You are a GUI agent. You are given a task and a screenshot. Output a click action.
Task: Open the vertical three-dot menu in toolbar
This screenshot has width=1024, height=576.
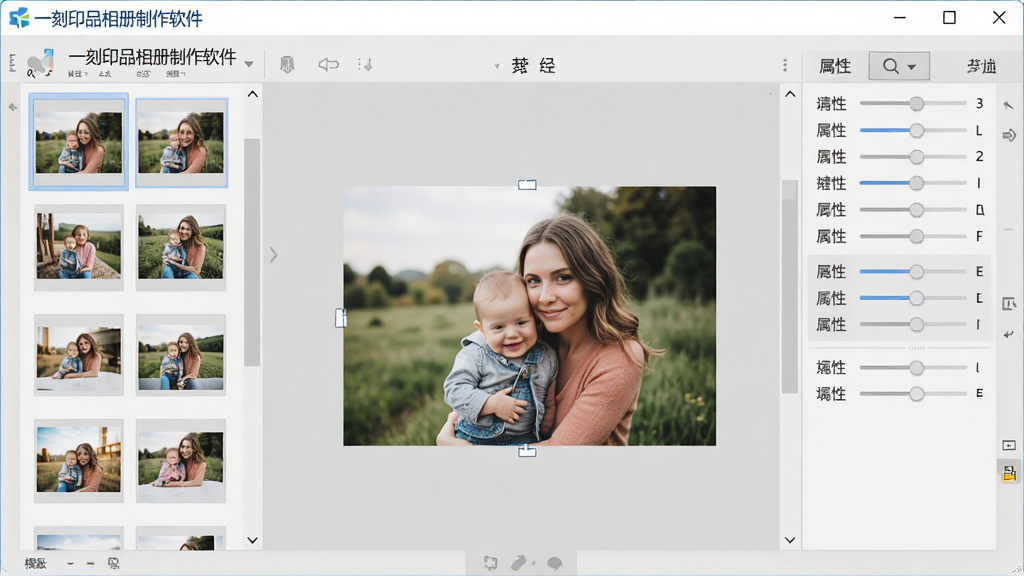[x=785, y=65]
